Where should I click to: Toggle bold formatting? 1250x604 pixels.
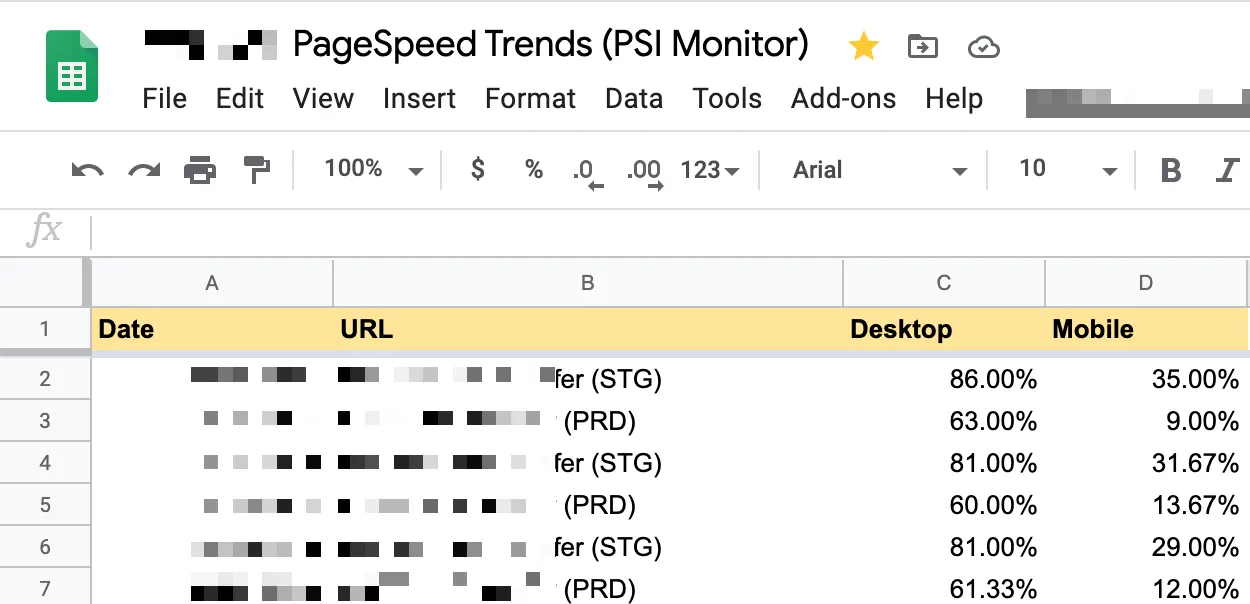click(1170, 171)
